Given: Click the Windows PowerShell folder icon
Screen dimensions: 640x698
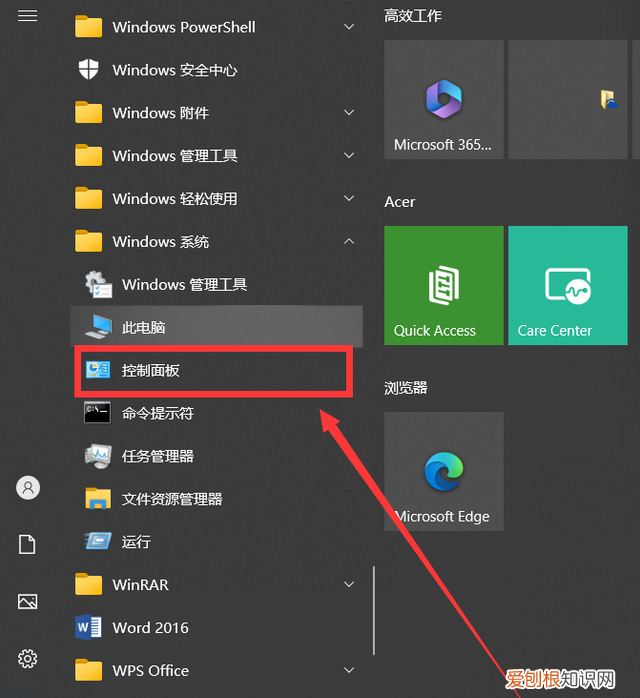Looking at the screenshot, I should click(x=89, y=27).
